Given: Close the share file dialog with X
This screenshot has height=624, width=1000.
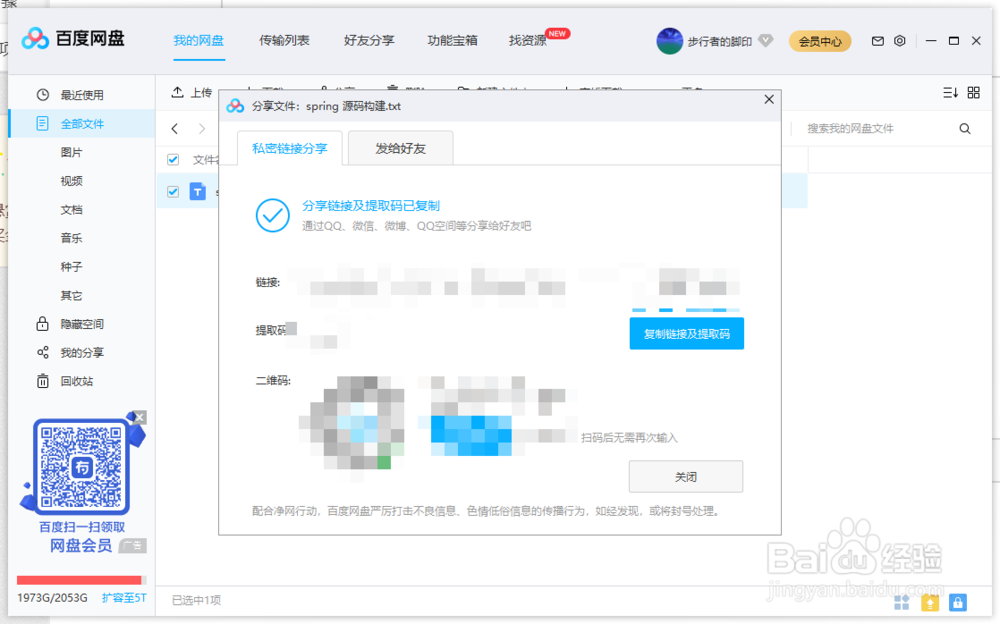Looking at the screenshot, I should tap(769, 100).
